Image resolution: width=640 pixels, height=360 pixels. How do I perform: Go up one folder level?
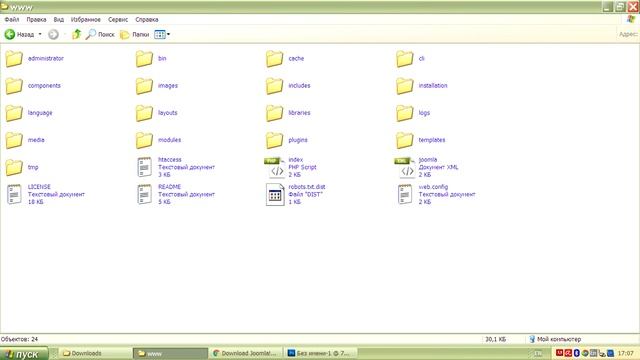tap(76, 34)
